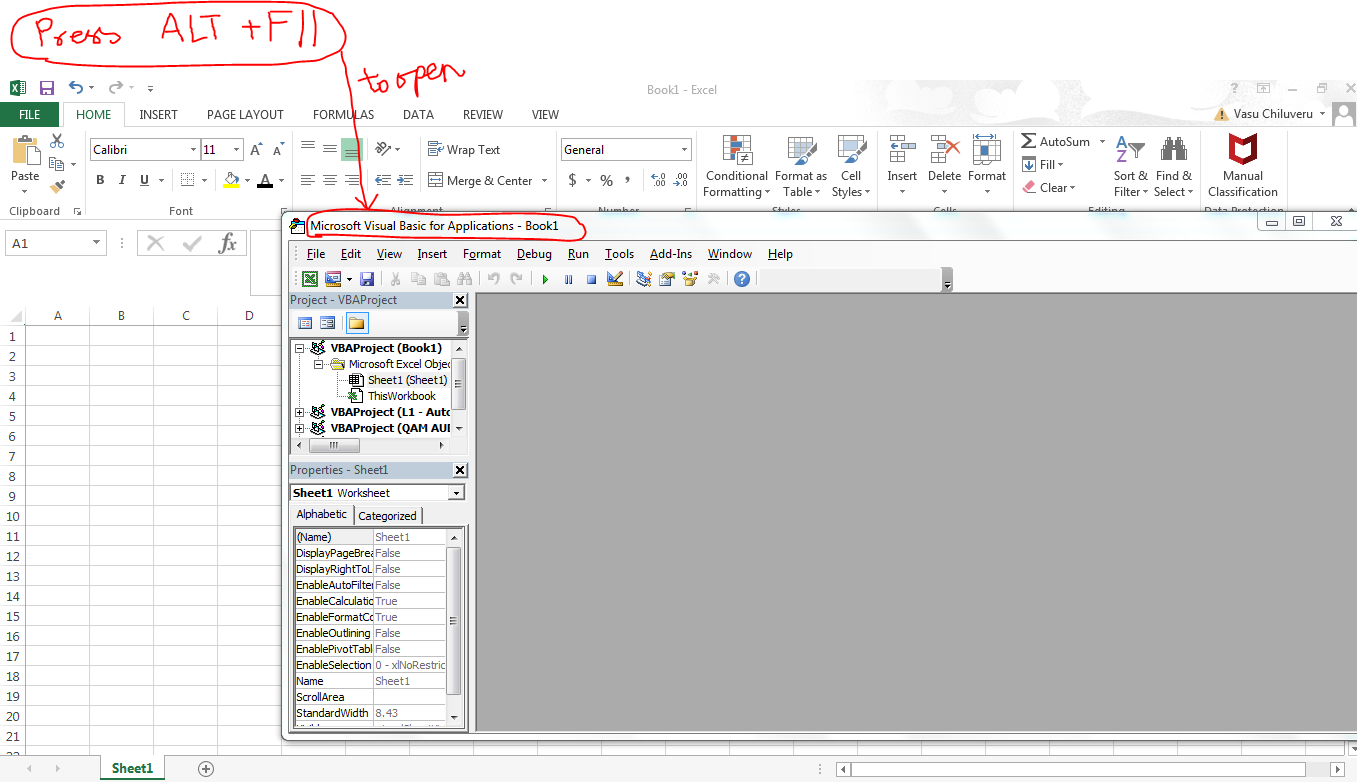Open Object Browser icon in VBA toolbar
Screen dimensions: 1357x782
690,279
